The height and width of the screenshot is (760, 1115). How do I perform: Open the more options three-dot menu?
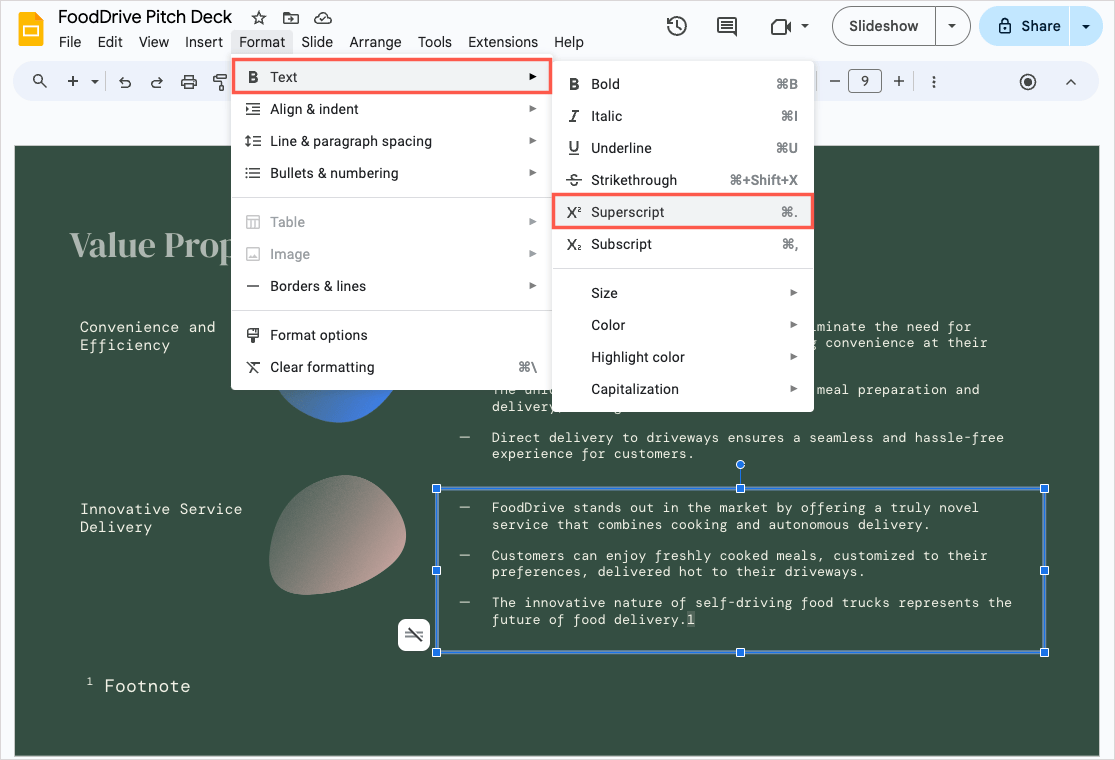934,82
